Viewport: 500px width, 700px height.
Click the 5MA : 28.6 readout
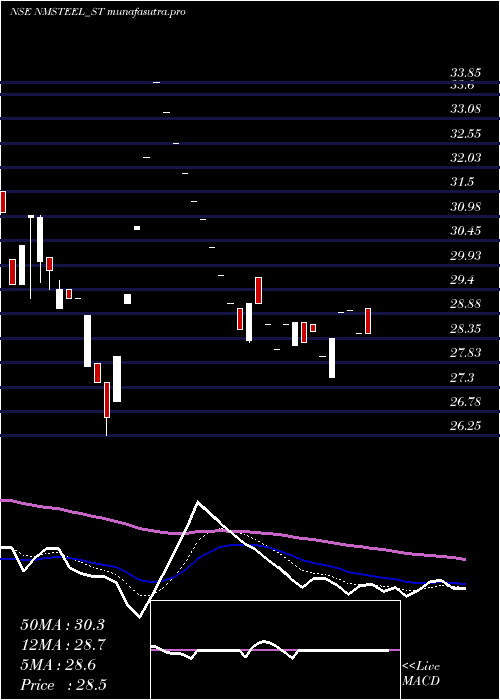pyautogui.click(x=58, y=665)
